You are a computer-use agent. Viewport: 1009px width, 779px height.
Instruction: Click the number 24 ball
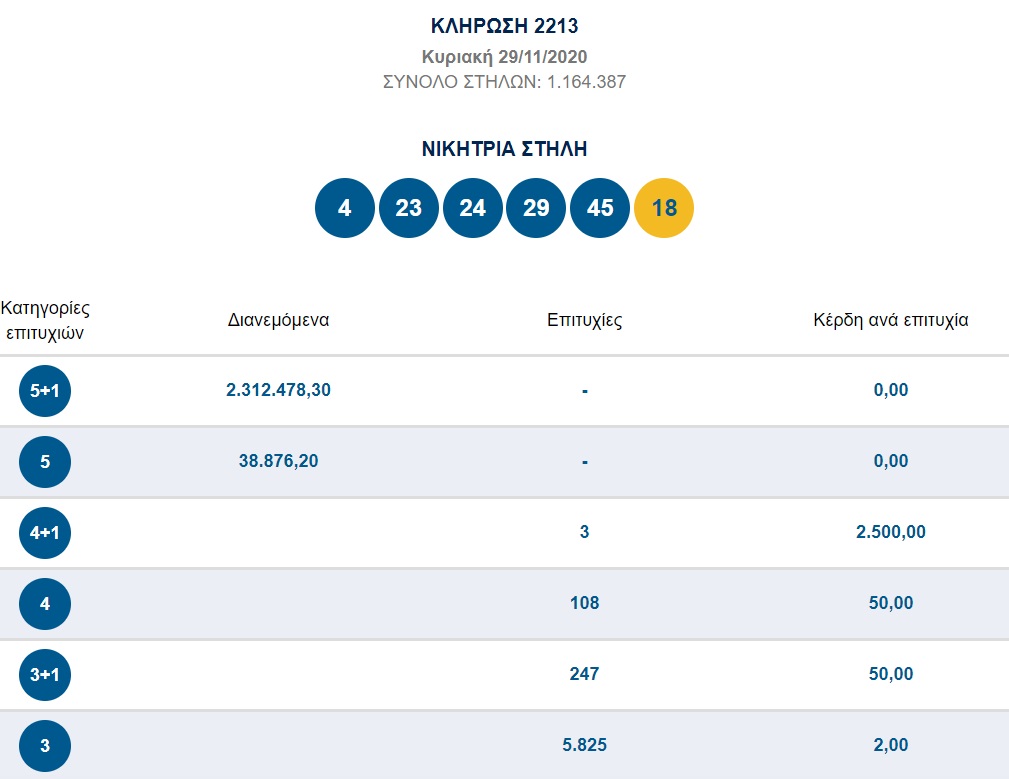click(x=472, y=208)
